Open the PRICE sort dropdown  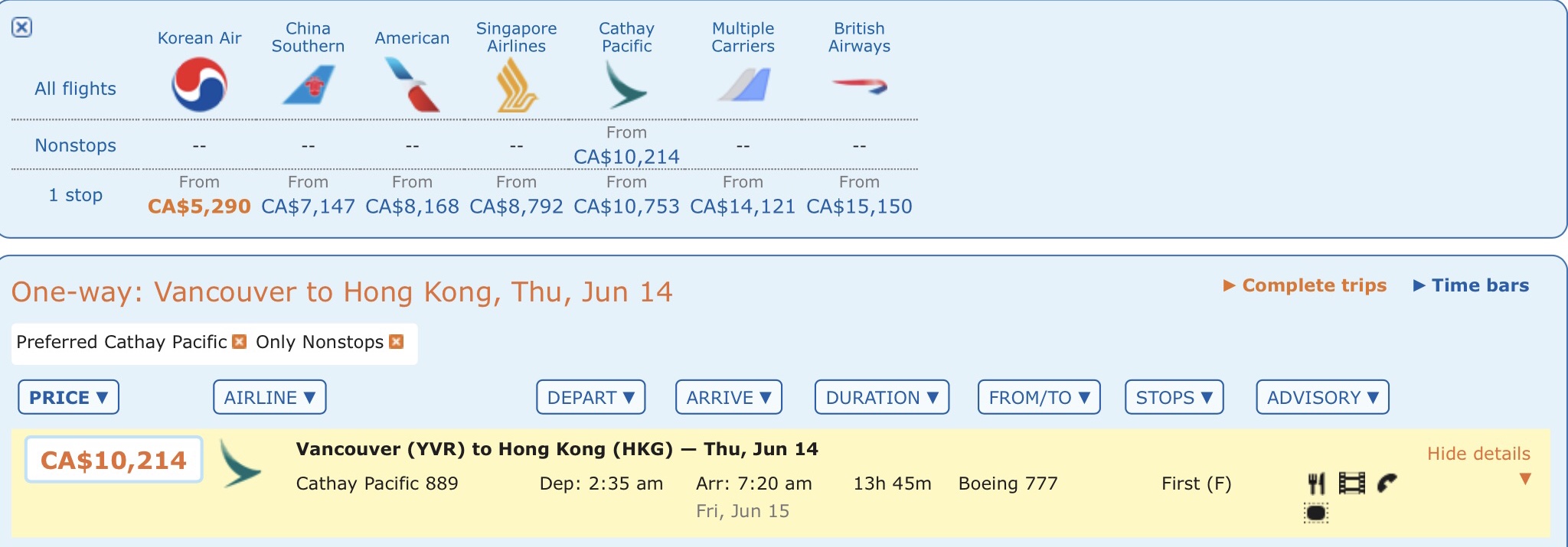pos(68,397)
